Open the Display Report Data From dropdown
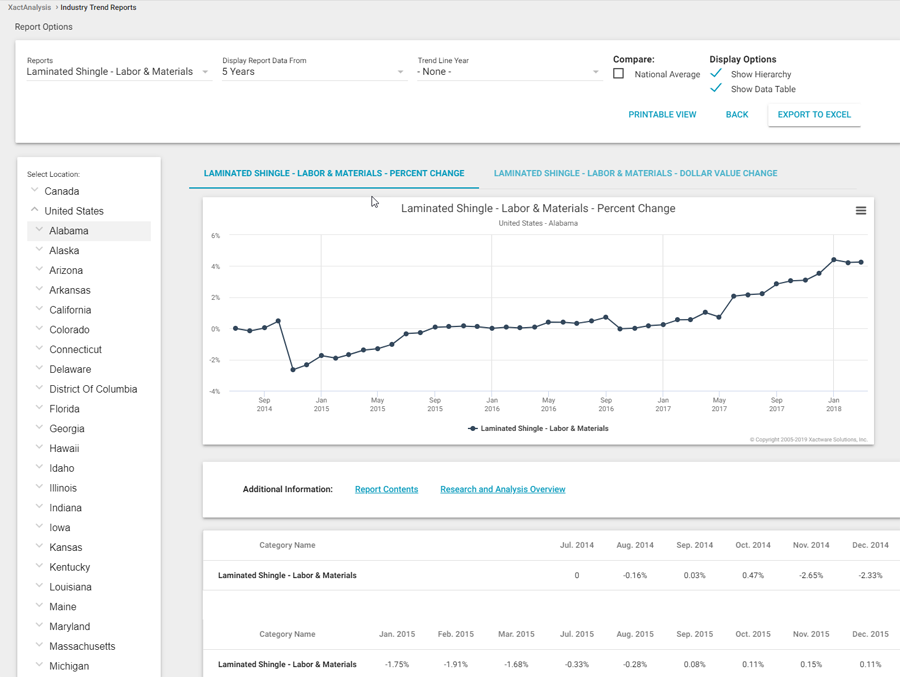 [312, 72]
